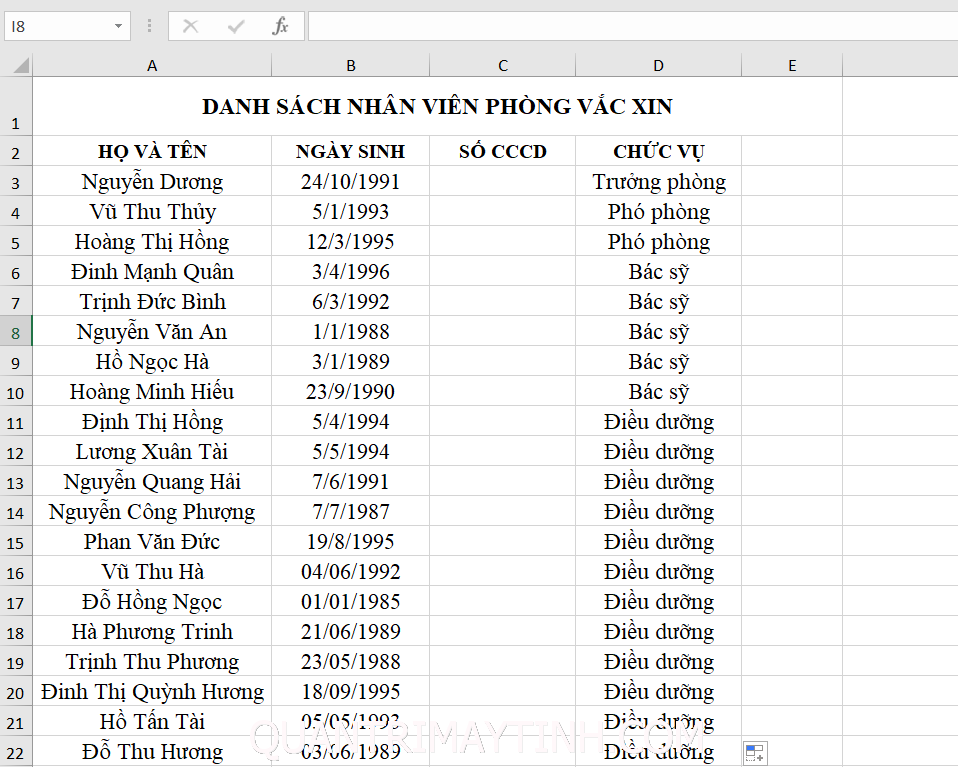Select row 8 header
Screen dimensions: 958x767
click(16, 331)
